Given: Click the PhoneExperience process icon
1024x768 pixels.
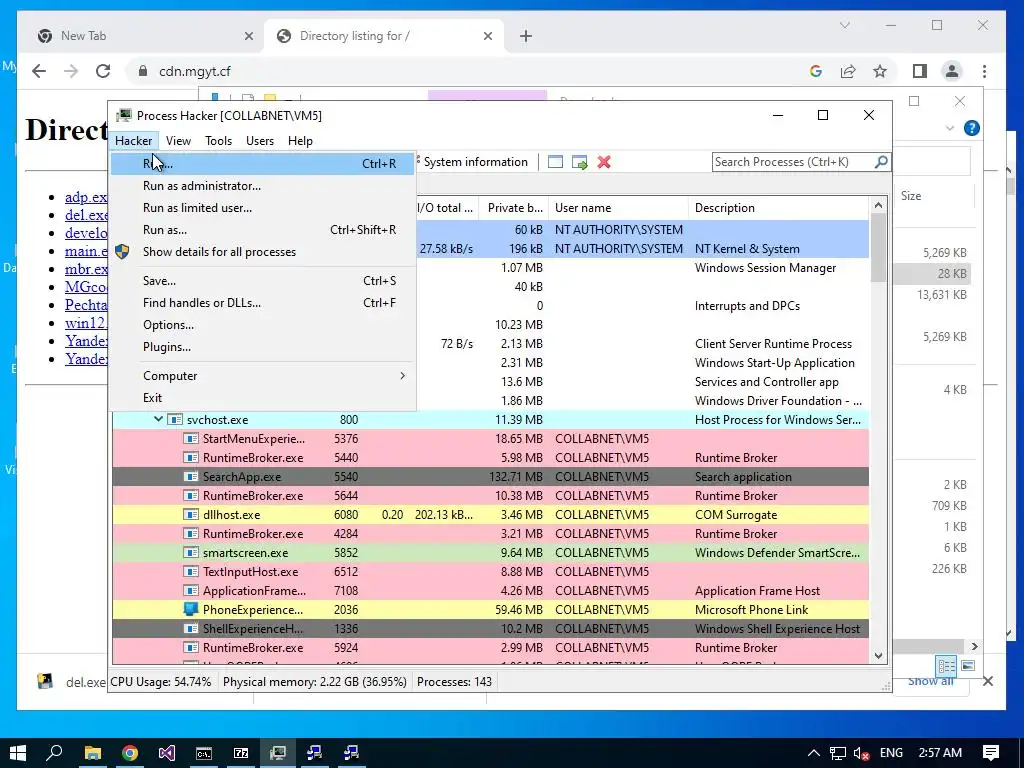Looking at the screenshot, I should click(190, 609).
